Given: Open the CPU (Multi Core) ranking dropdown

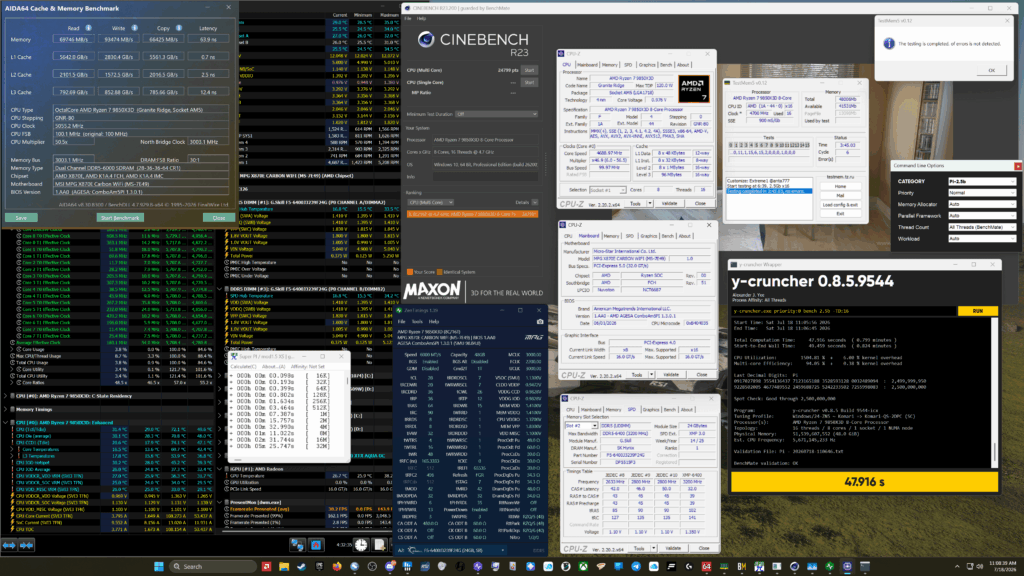Looking at the screenshot, I should click(430, 202).
